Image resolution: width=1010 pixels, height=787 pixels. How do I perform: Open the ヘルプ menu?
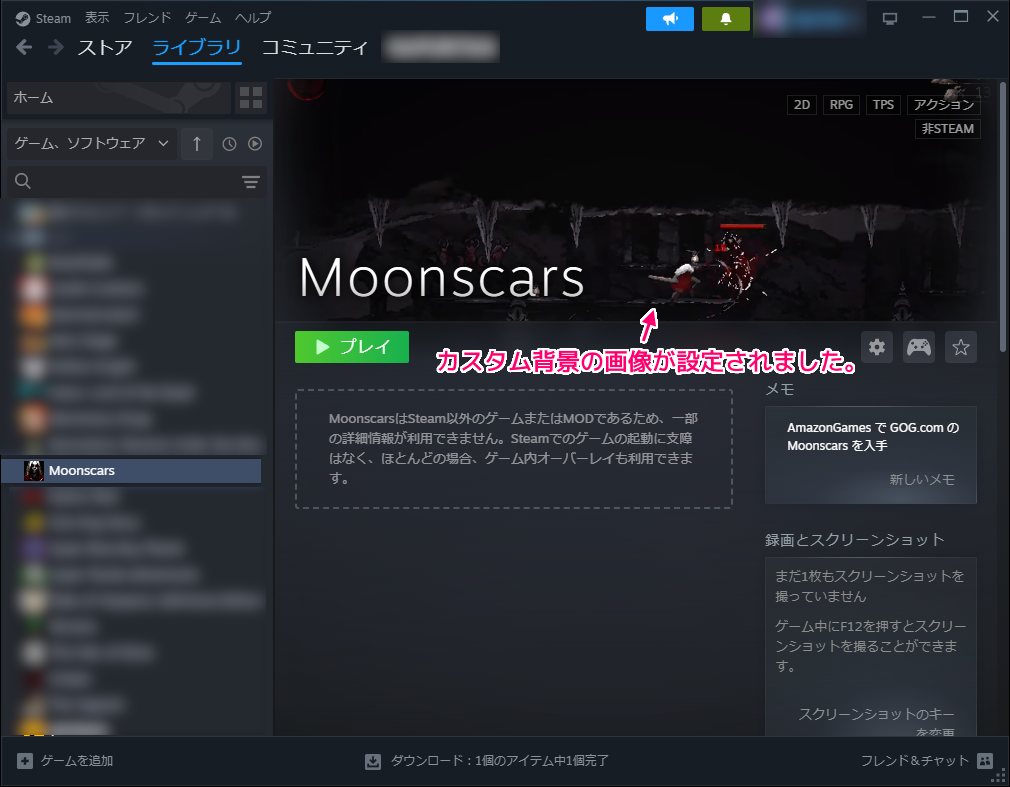tap(253, 17)
